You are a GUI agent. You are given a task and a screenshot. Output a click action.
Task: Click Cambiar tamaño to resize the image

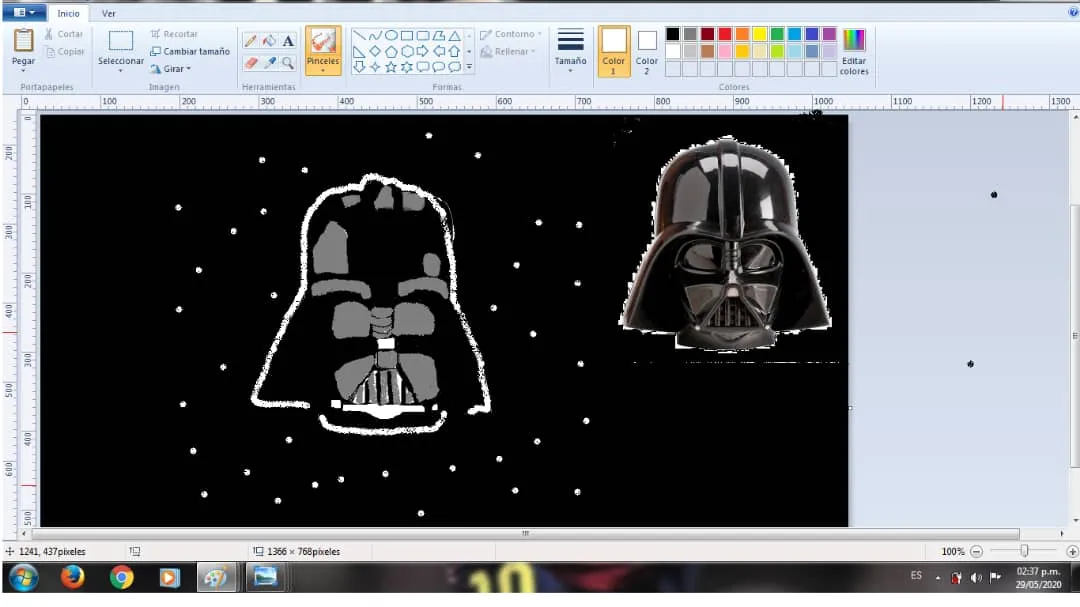point(189,52)
